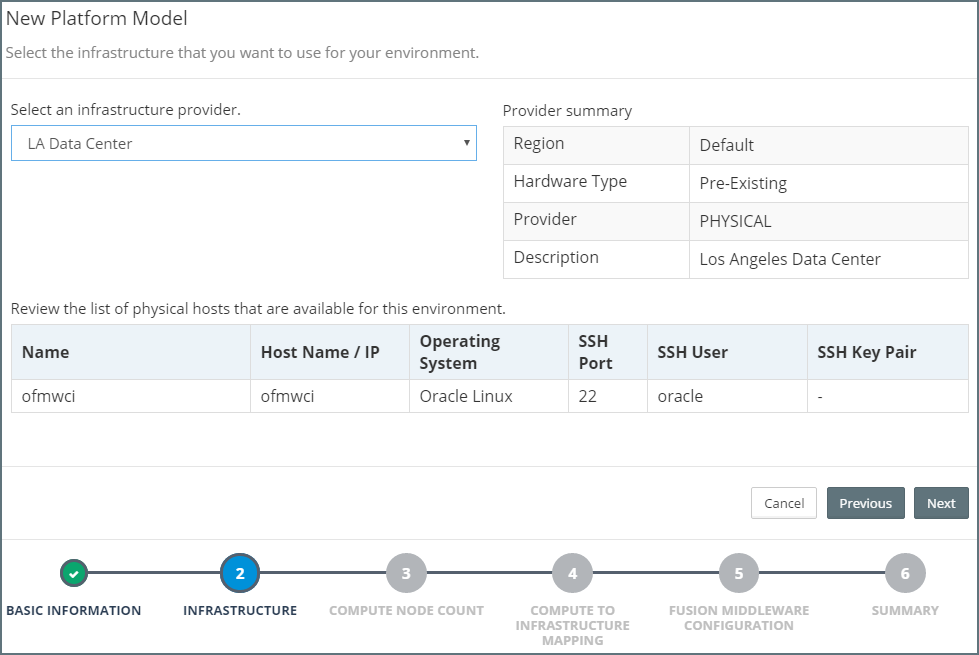Select step 4 circle in the wizard
This screenshot has width=979, height=655.
click(572, 573)
